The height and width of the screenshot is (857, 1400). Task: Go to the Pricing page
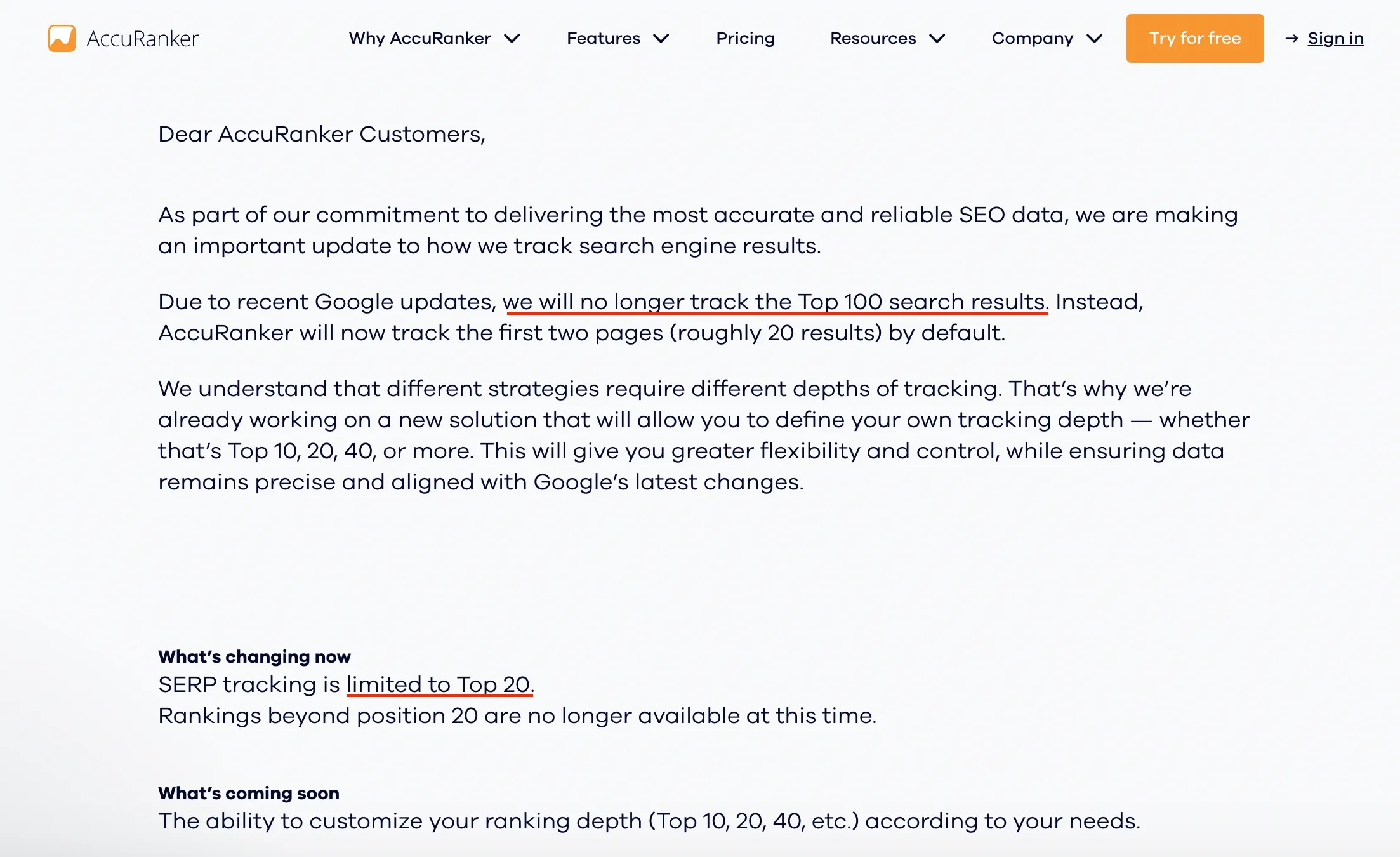[745, 38]
